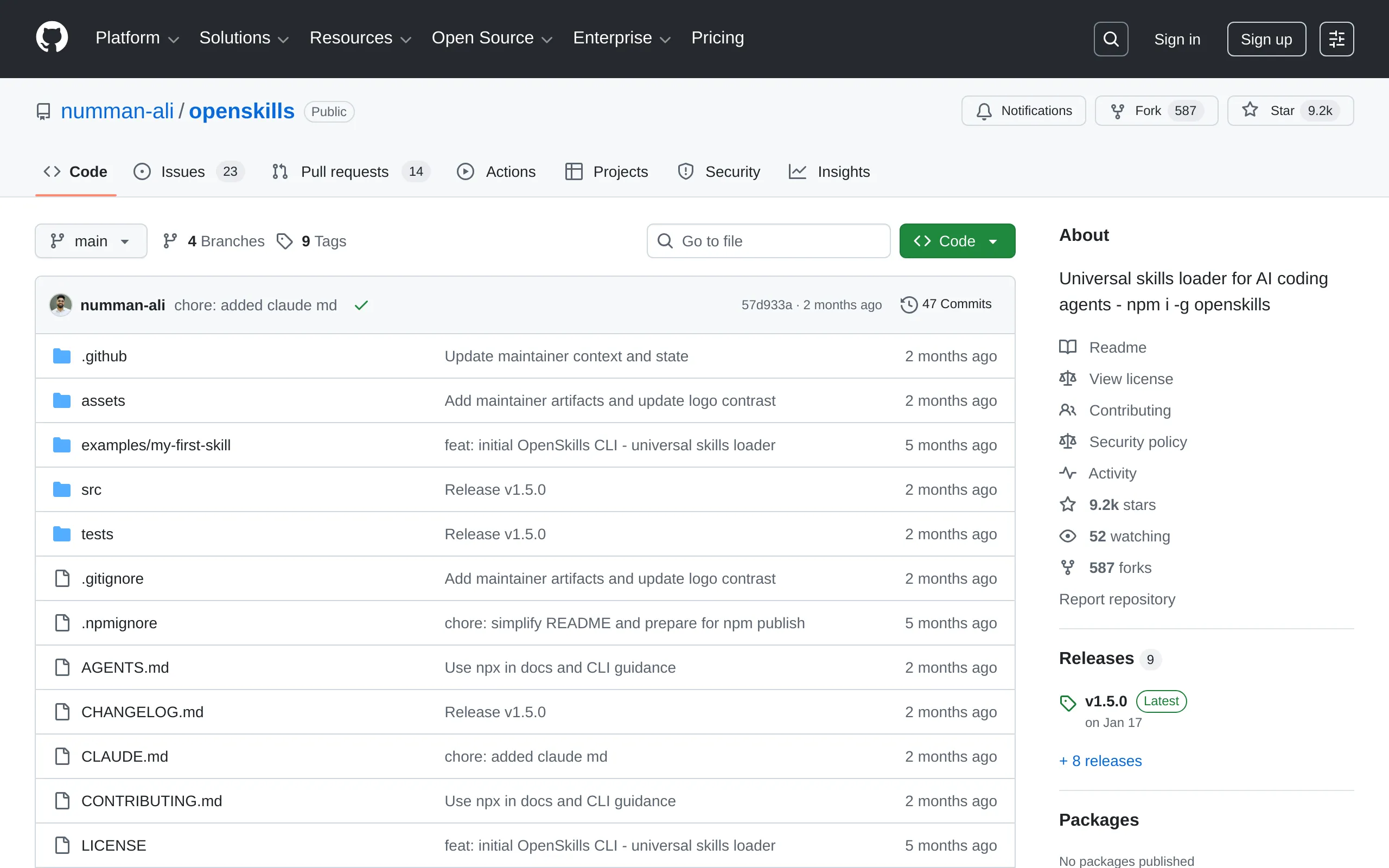Click the Sign up button
Screen dimensions: 1389x868
pos(1266,39)
